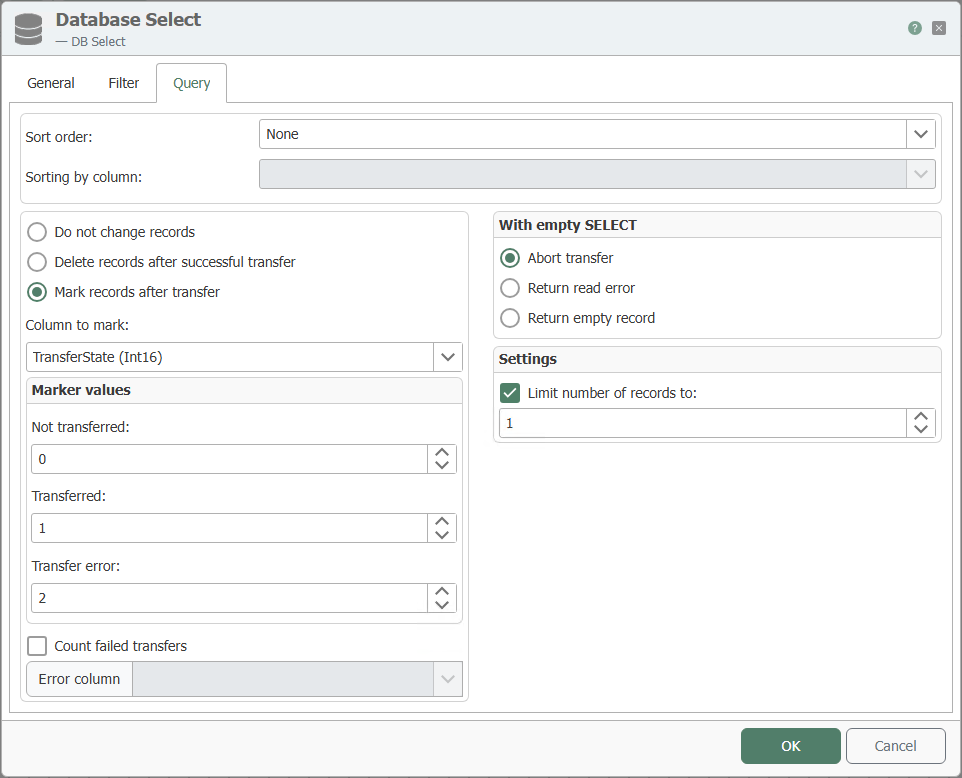
Task: Decrease the Transferred marker value
Action: (x=442, y=535)
